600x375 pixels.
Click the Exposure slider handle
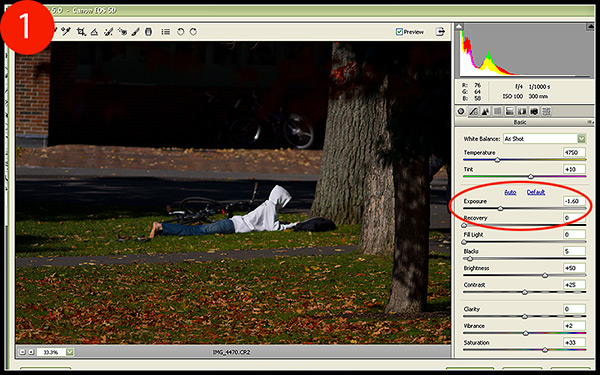tap(500, 209)
